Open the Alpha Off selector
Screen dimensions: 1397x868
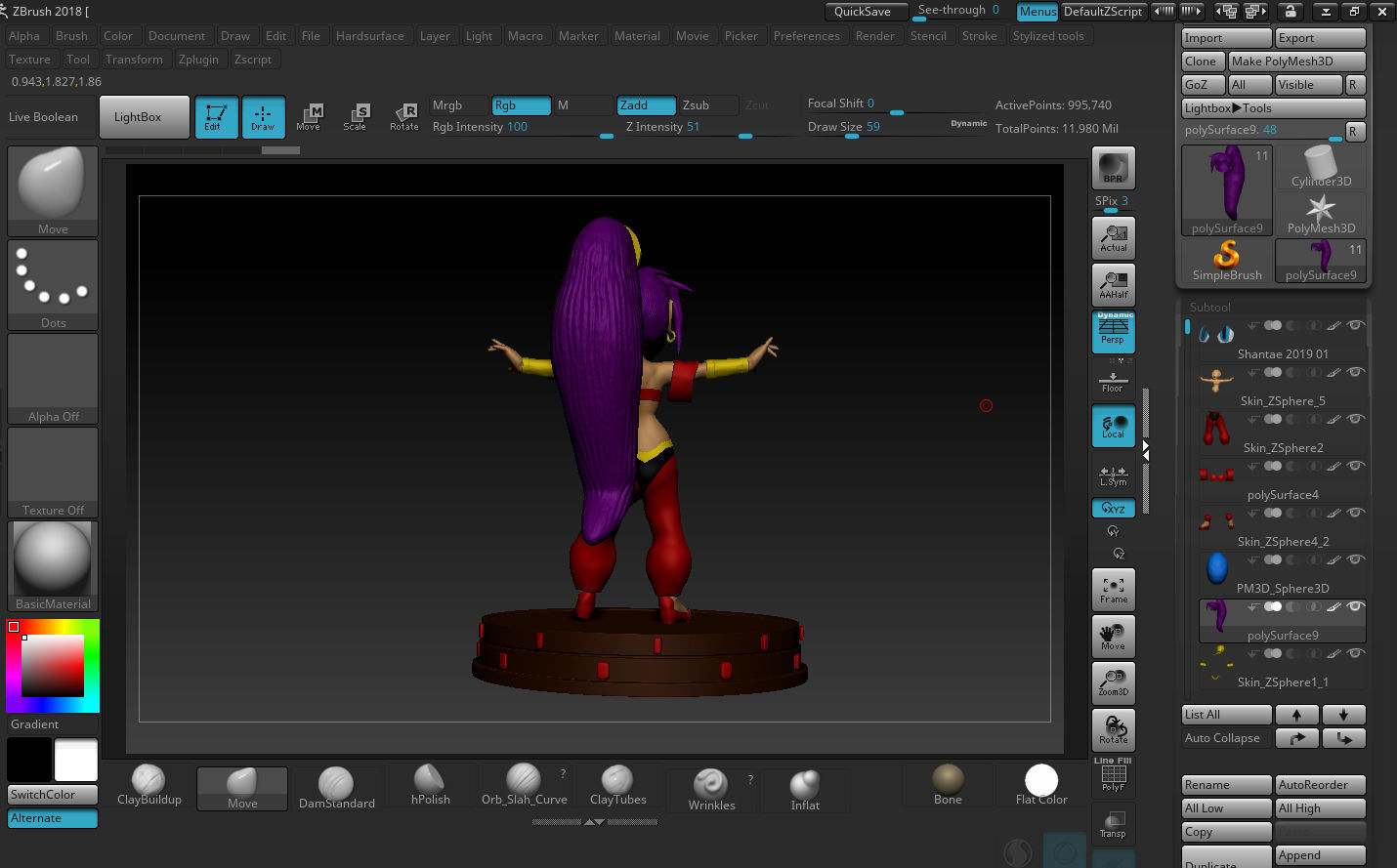click(53, 379)
